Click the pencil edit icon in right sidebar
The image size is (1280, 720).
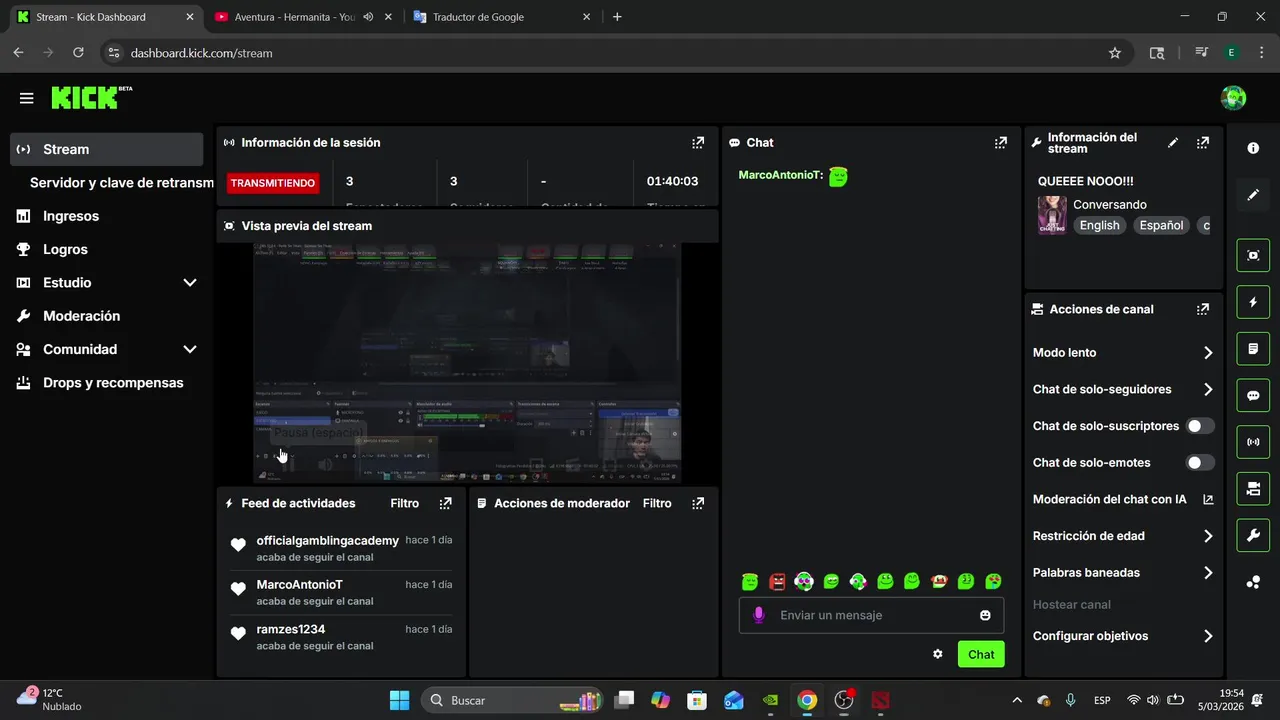pos(1253,195)
